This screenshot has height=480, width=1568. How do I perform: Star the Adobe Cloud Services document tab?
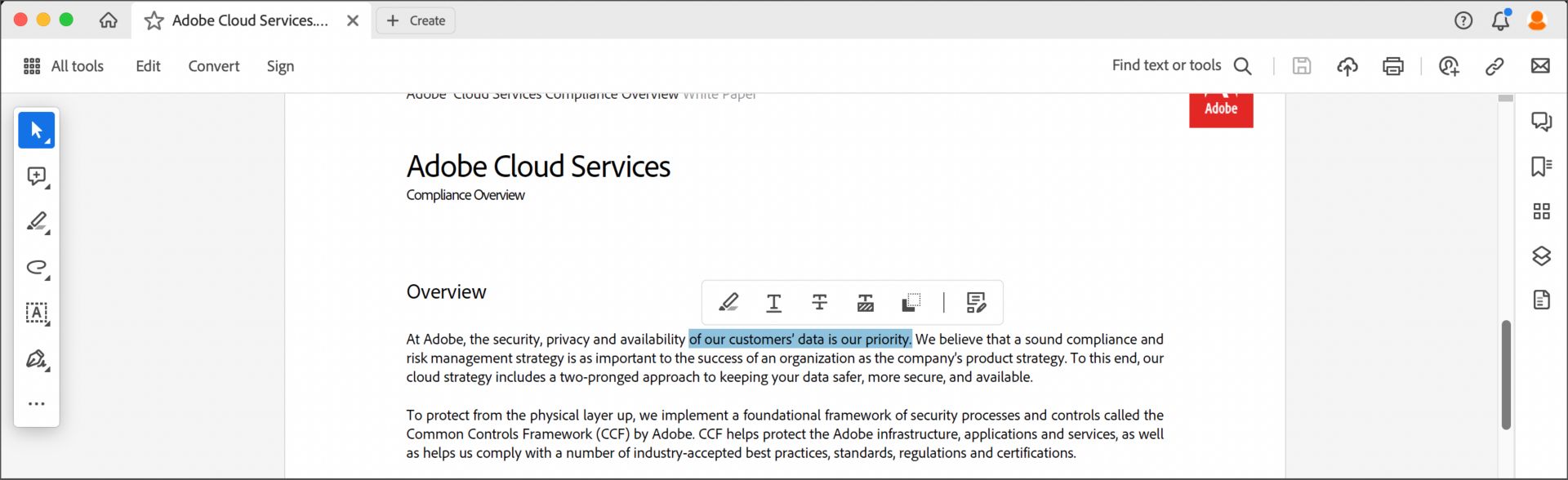click(x=154, y=21)
